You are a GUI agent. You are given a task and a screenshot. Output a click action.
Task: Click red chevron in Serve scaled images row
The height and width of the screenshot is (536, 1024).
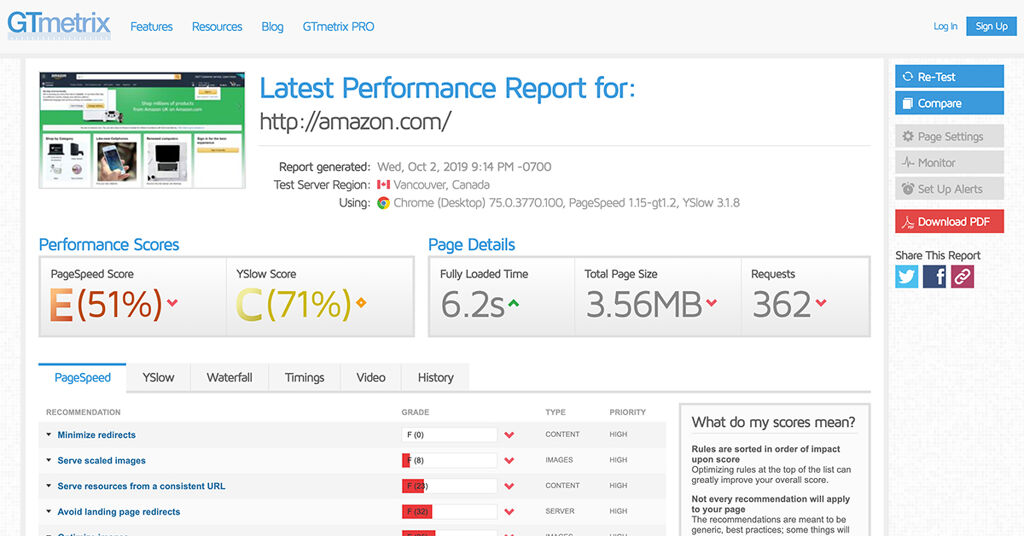[x=509, y=460]
